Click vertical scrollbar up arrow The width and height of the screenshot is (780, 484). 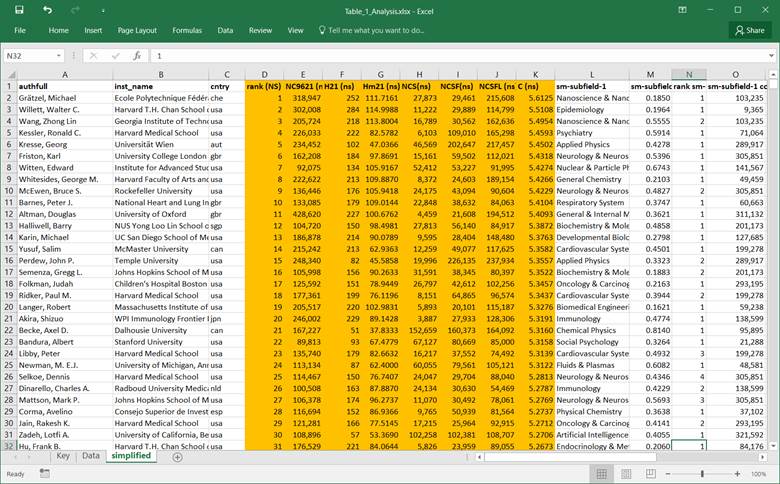(x=774, y=75)
